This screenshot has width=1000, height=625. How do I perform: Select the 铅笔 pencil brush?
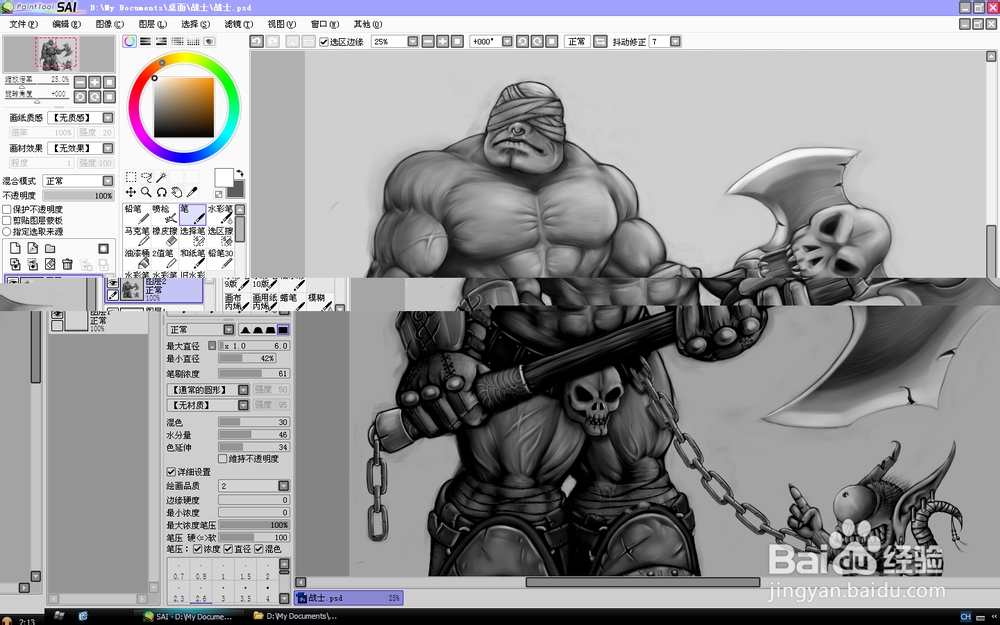click(x=136, y=214)
